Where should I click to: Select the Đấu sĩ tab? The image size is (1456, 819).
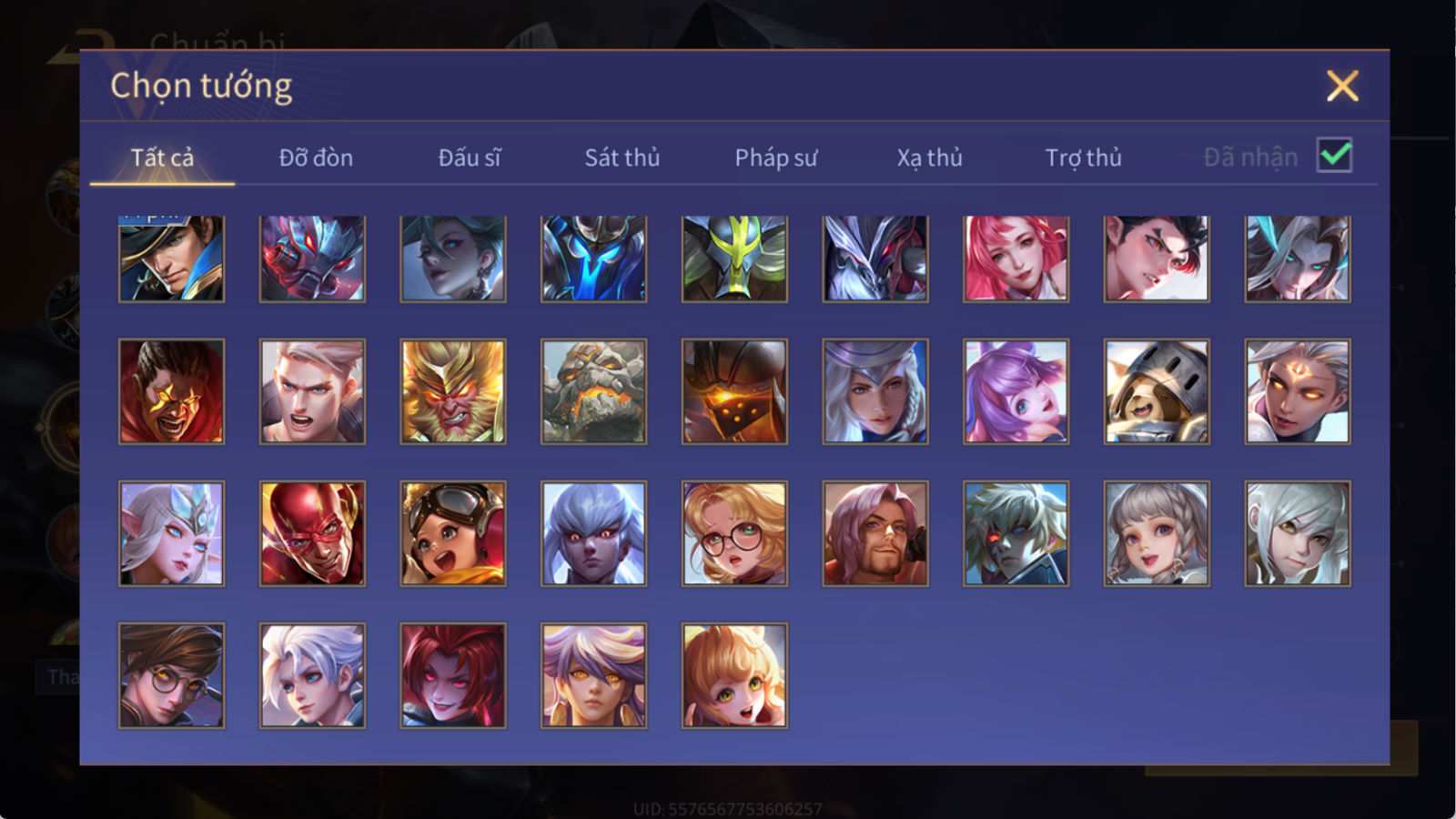tap(470, 157)
